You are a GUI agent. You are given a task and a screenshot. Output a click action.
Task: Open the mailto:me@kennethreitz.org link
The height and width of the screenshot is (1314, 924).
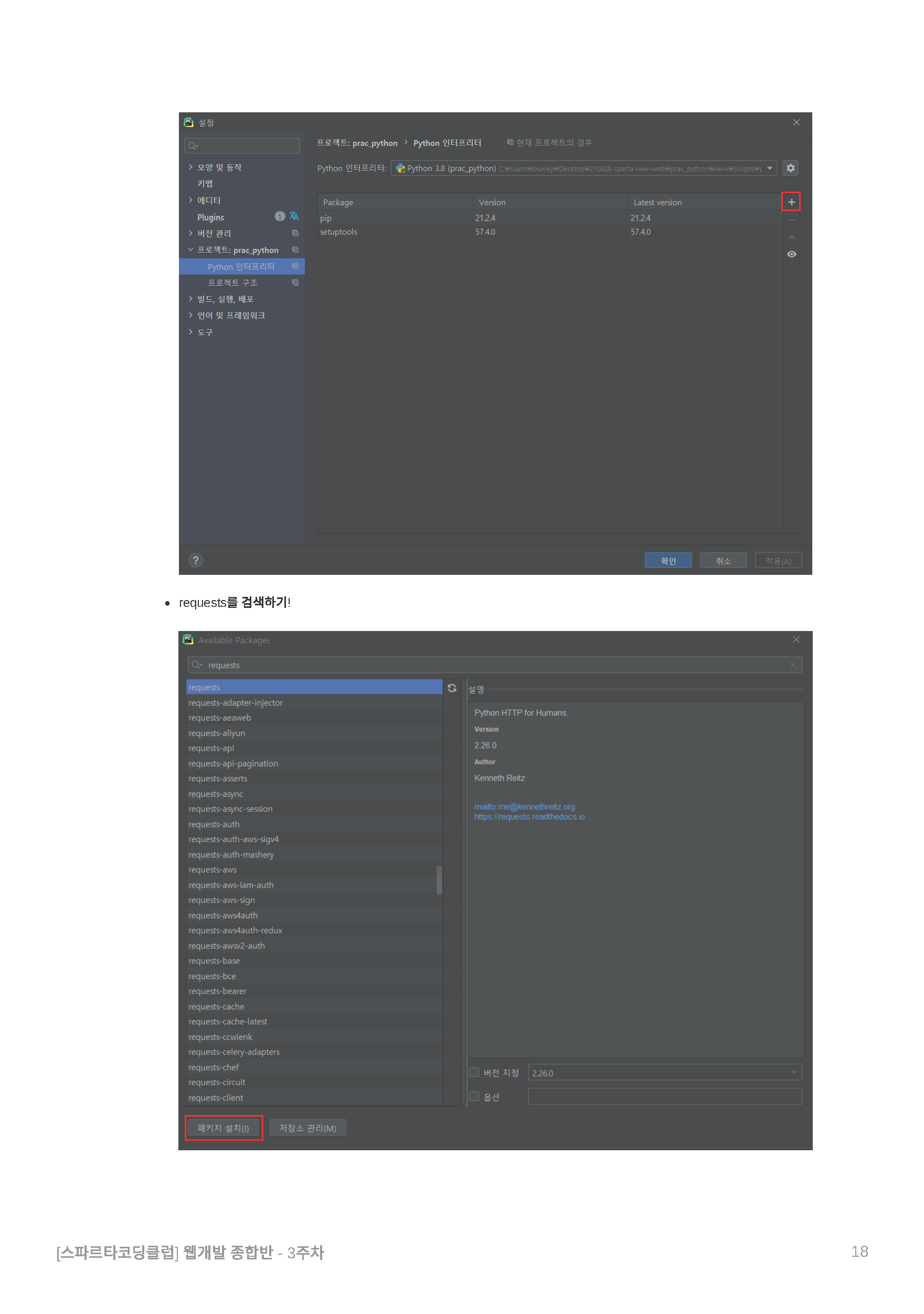pyautogui.click(x=524, y=806)
